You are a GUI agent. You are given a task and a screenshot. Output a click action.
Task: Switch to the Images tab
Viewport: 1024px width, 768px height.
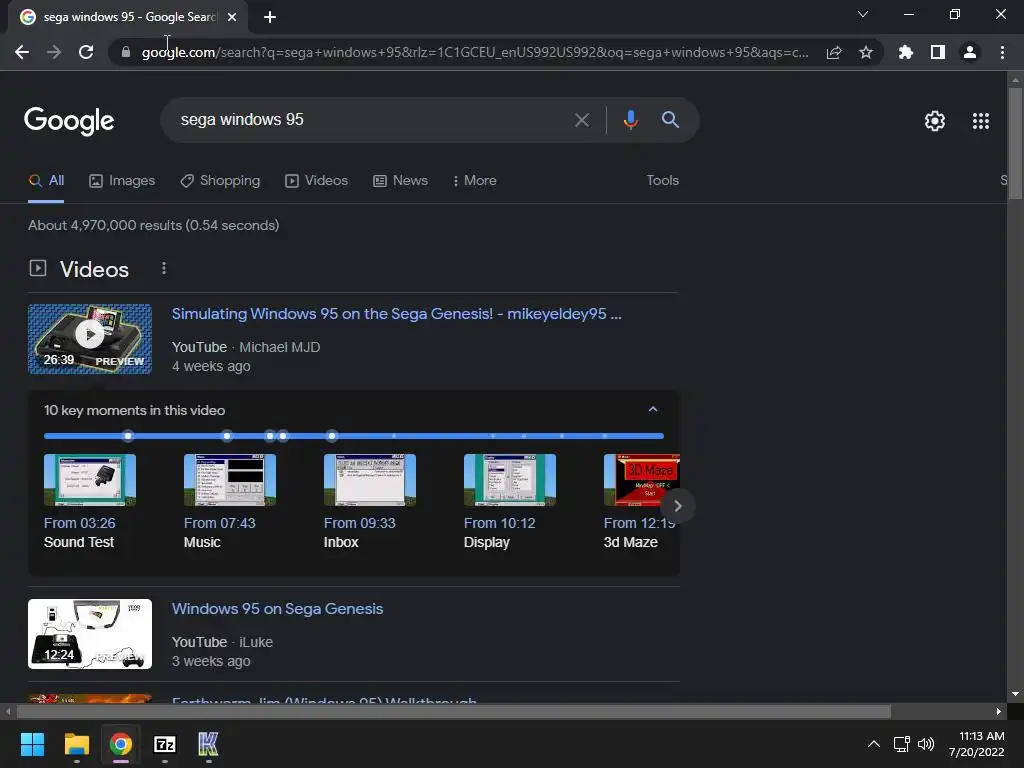(x=122, y=181)
